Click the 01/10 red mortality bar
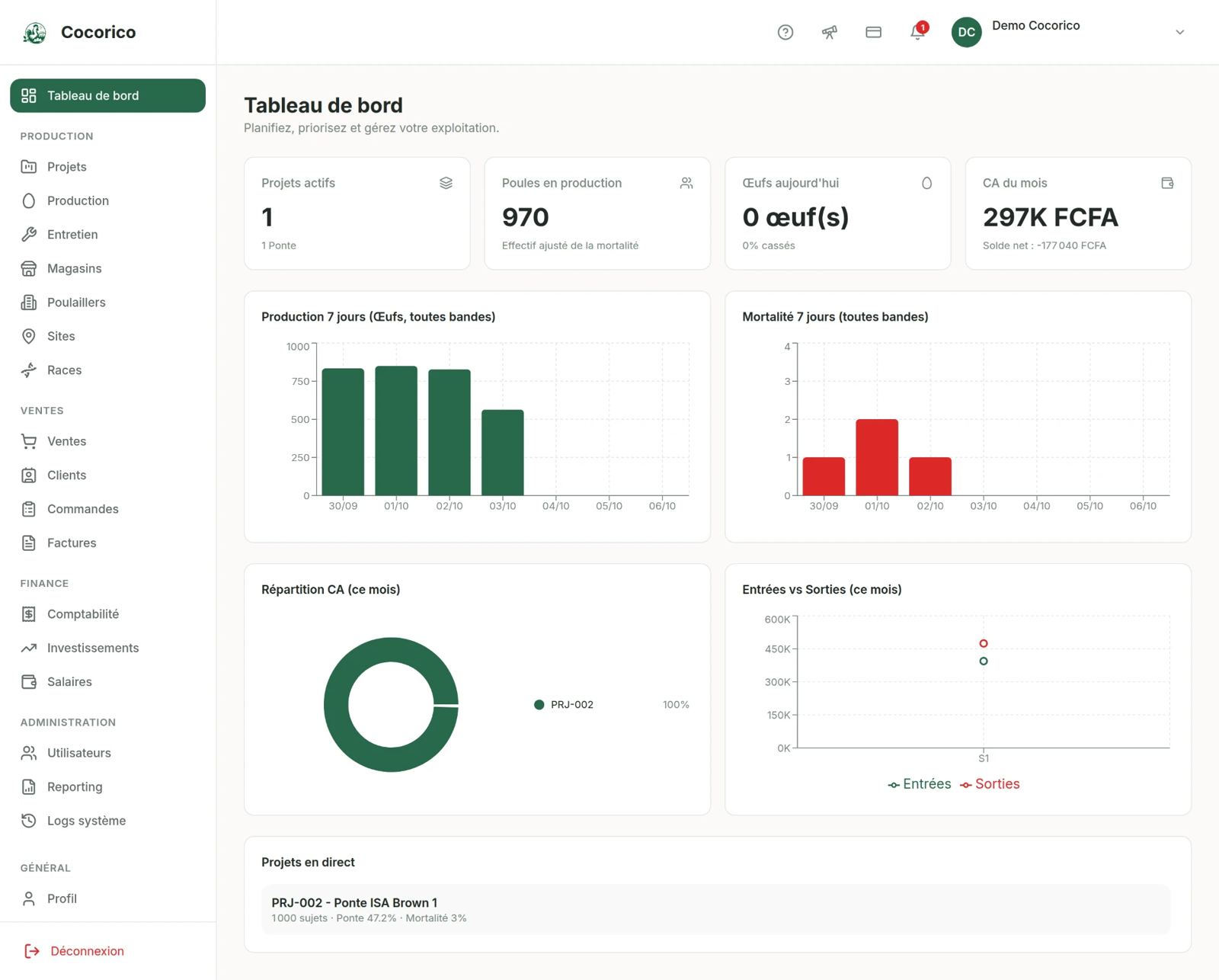 coord(877,457)
